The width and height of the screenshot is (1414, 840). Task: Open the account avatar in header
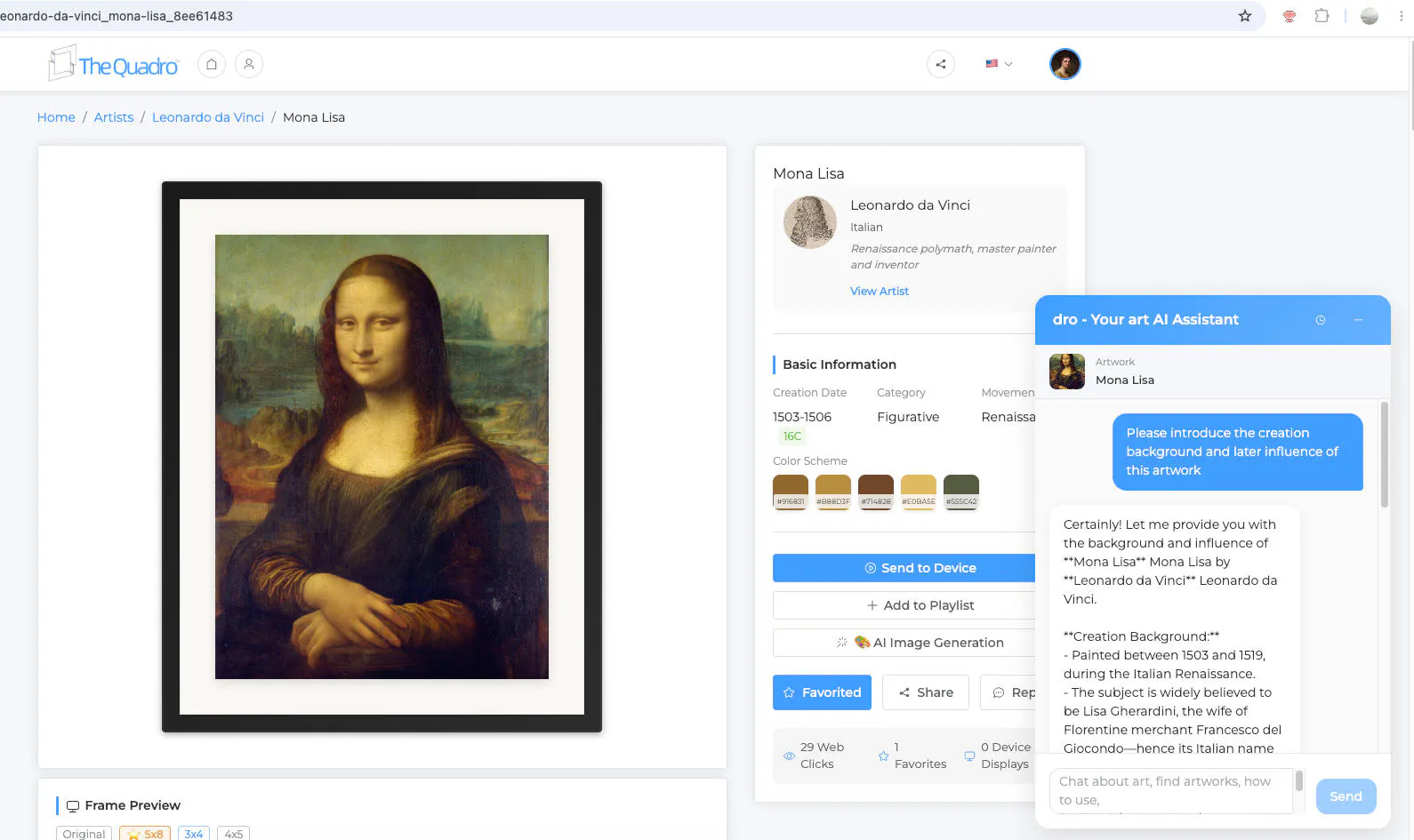[1065, 64]
